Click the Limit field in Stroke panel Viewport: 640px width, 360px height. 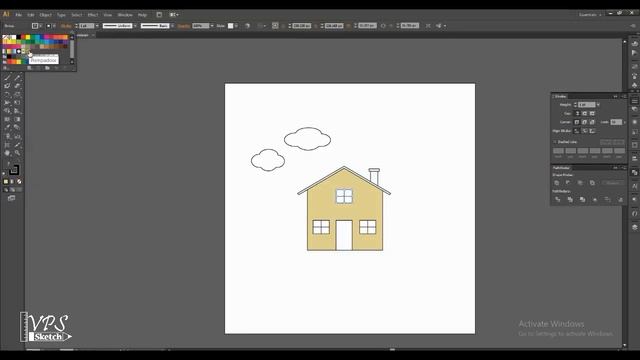click(x=616, y=122)
